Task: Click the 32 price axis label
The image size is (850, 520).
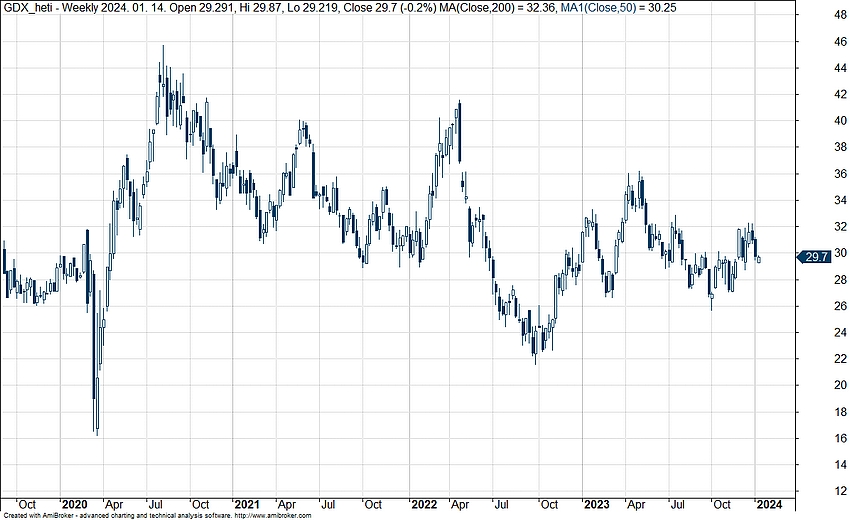Action: [x=840, y=227]
